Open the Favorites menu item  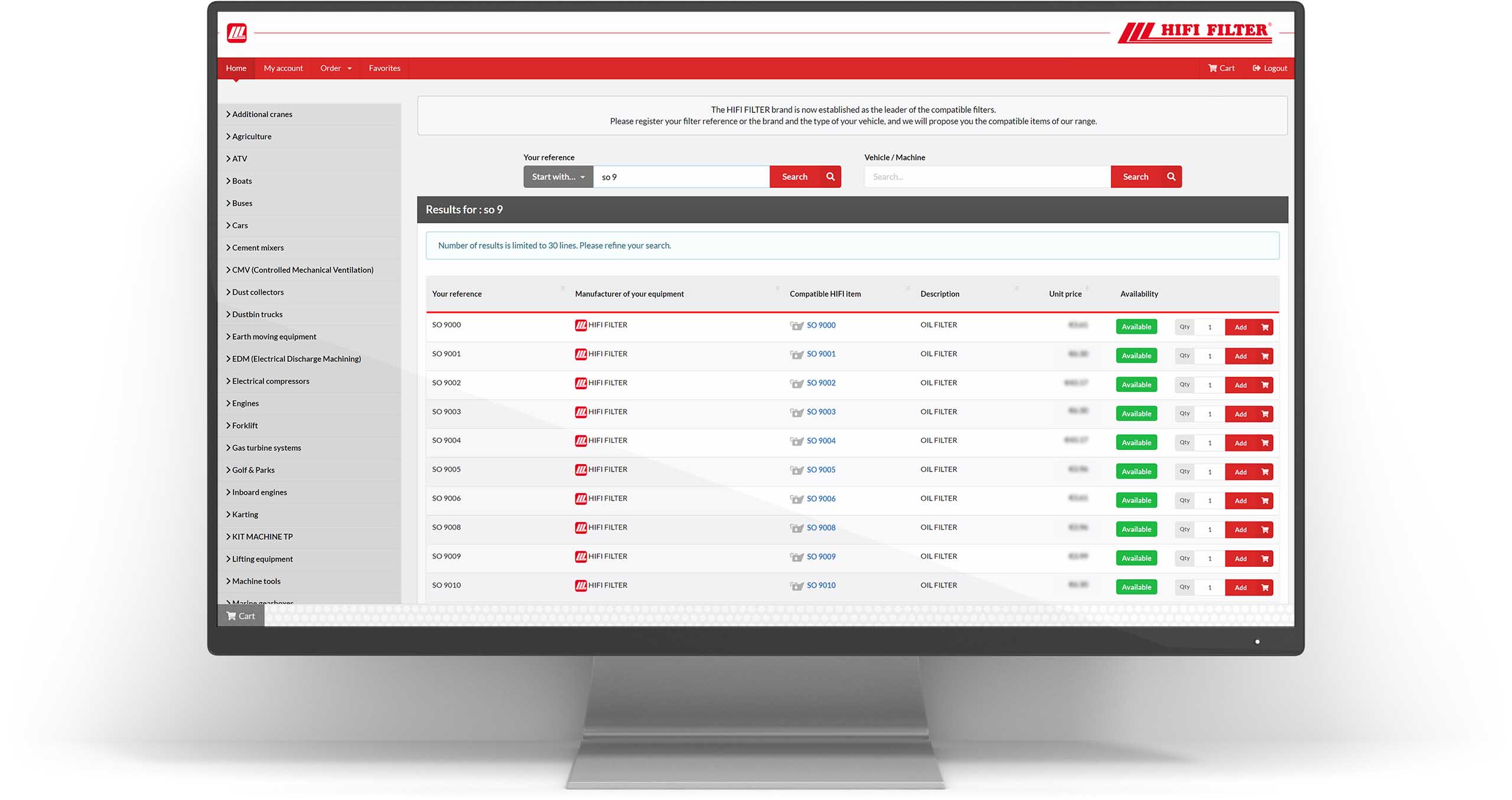click(x=384, y=68)
